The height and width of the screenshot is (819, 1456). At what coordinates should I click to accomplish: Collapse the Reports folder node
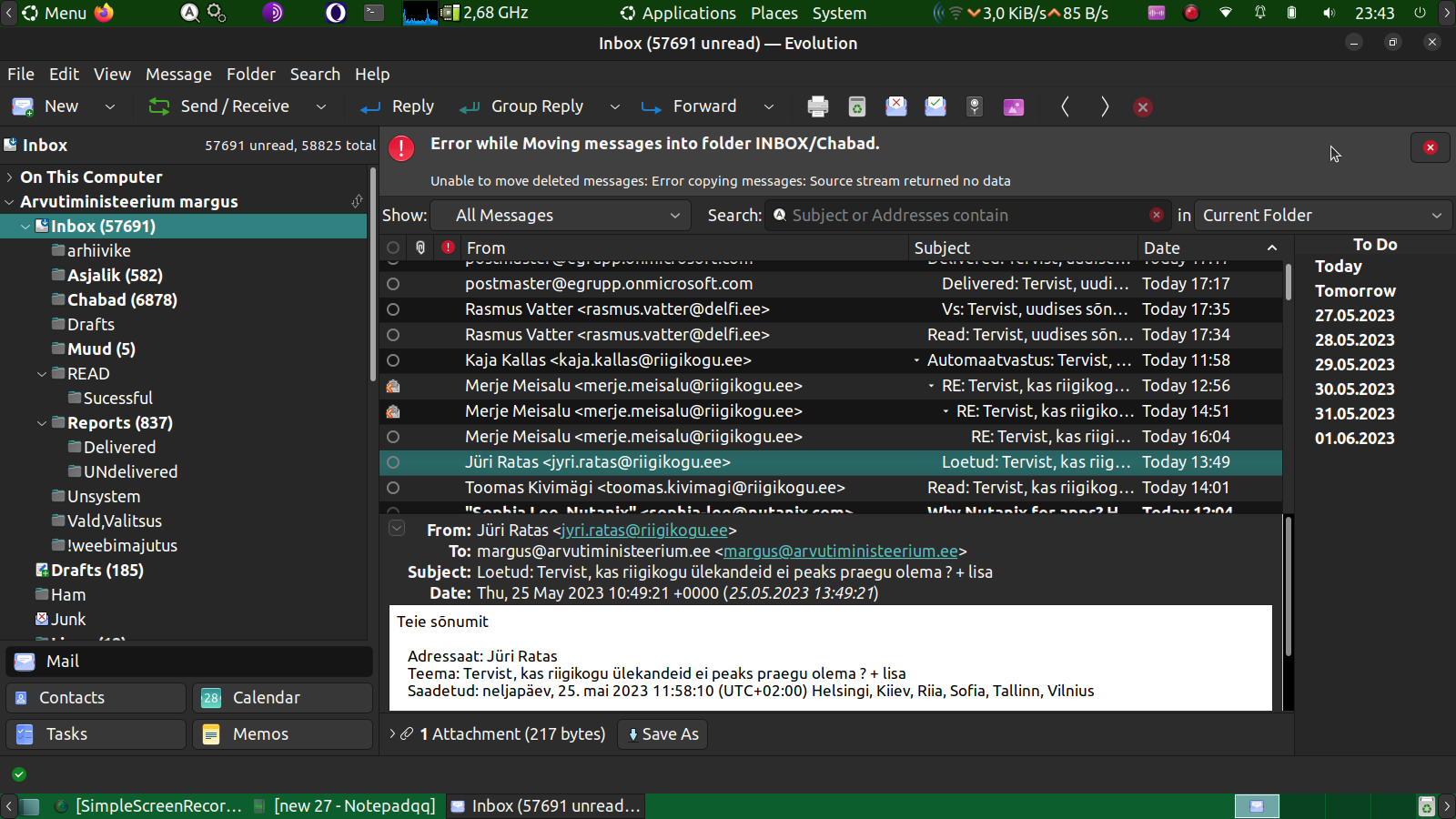coord(42,422)
